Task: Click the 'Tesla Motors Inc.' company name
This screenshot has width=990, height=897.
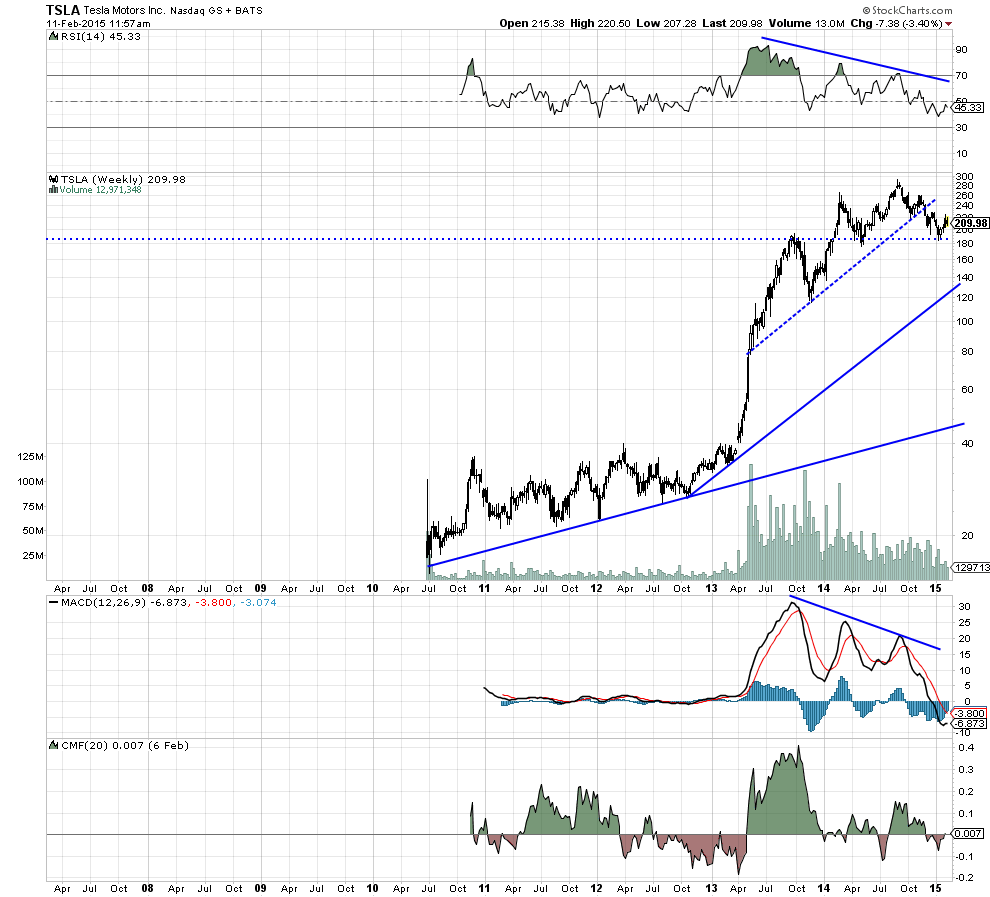Action: pos(124,11)
